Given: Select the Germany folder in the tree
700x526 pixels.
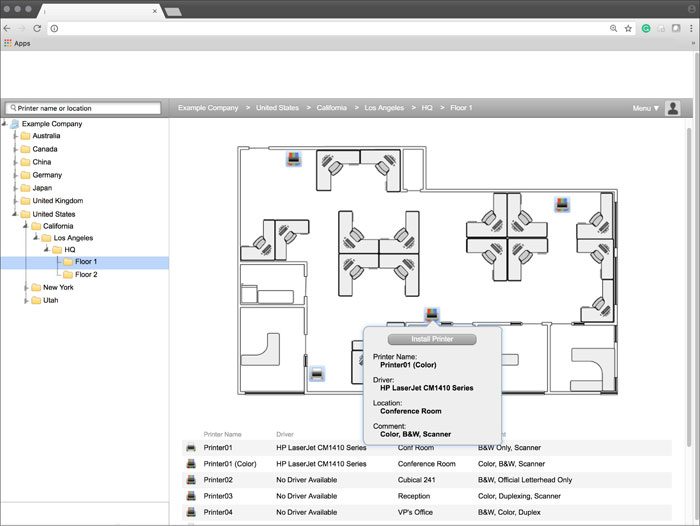Looking at the screenshot, I should [46, 175].
